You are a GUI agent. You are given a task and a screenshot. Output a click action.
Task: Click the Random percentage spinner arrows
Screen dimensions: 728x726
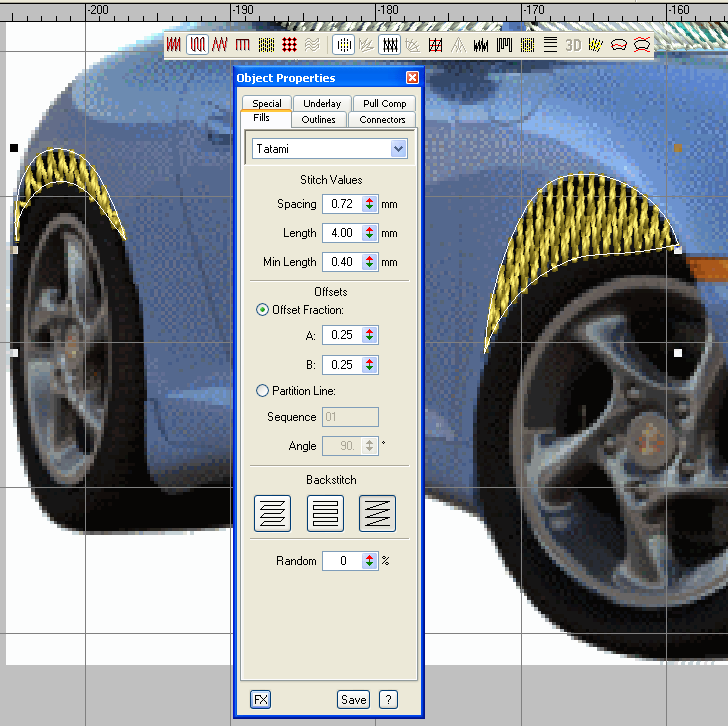click(x=370, y=561)
